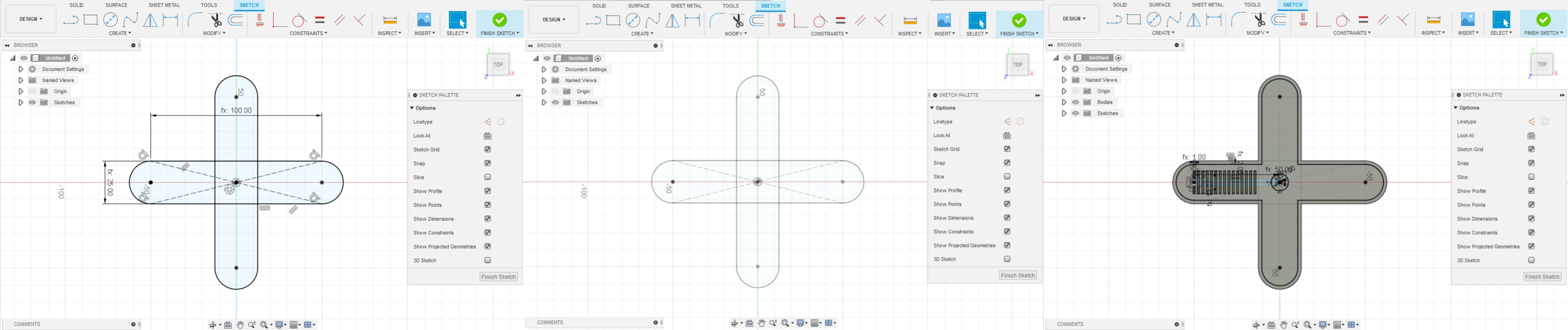The height and width of the screenshot is (330, 1568).
Task: Toggle Show Dimensions in right Sketch Palette
Action: coord(1531,219)
